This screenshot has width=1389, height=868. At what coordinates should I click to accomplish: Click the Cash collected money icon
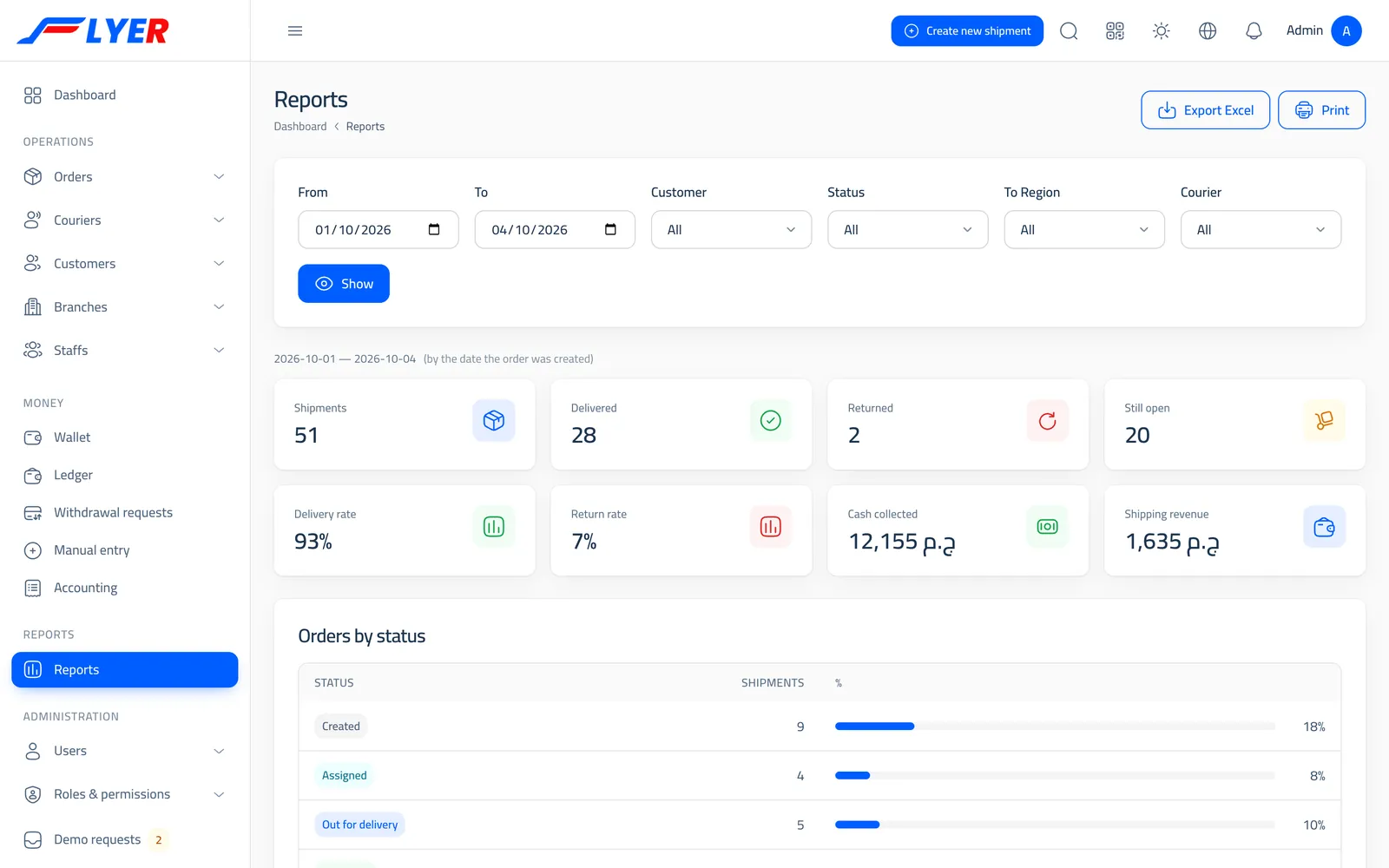[x=1047, y=527]
